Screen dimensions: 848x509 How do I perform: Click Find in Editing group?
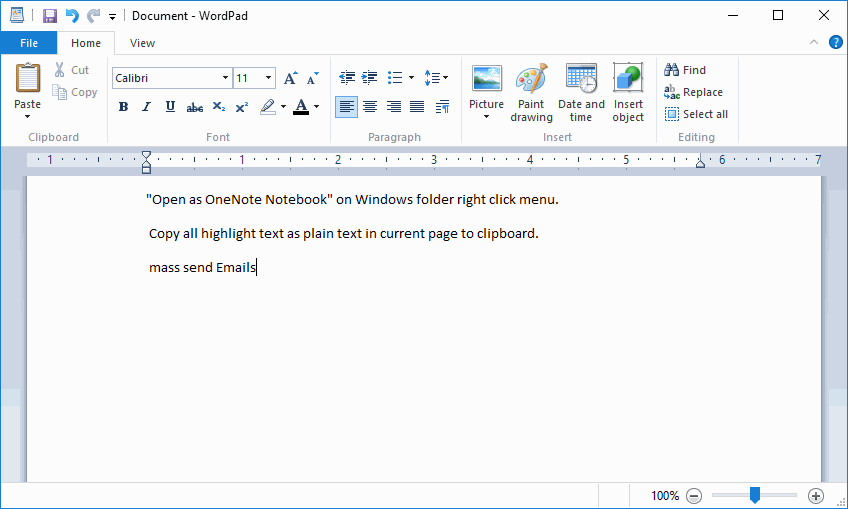(685, 70)
